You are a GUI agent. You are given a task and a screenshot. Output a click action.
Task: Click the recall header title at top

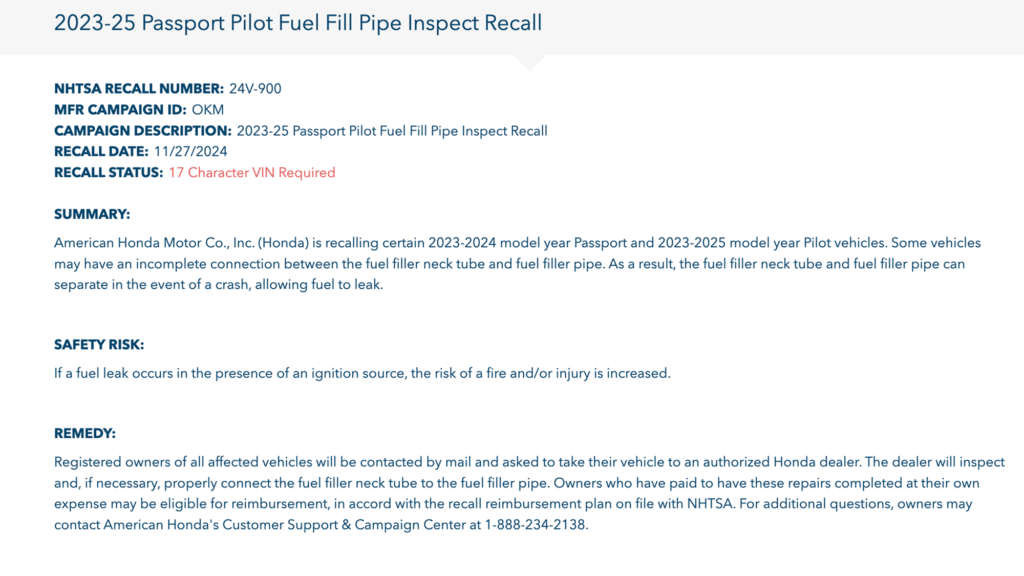pos(298,23)
